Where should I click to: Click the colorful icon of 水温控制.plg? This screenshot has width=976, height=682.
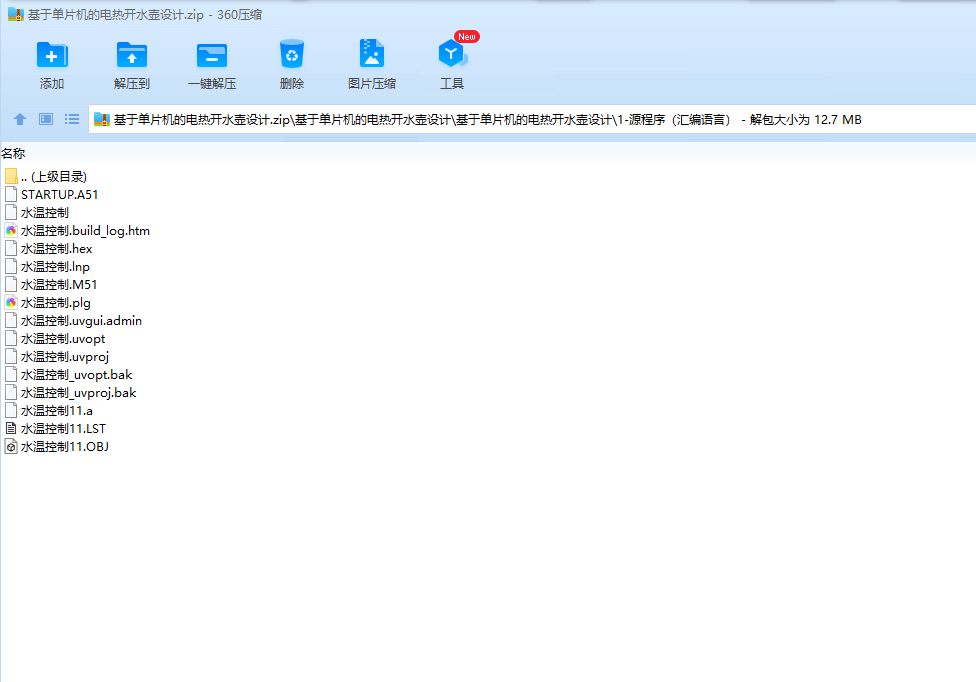tap(11, 302)
